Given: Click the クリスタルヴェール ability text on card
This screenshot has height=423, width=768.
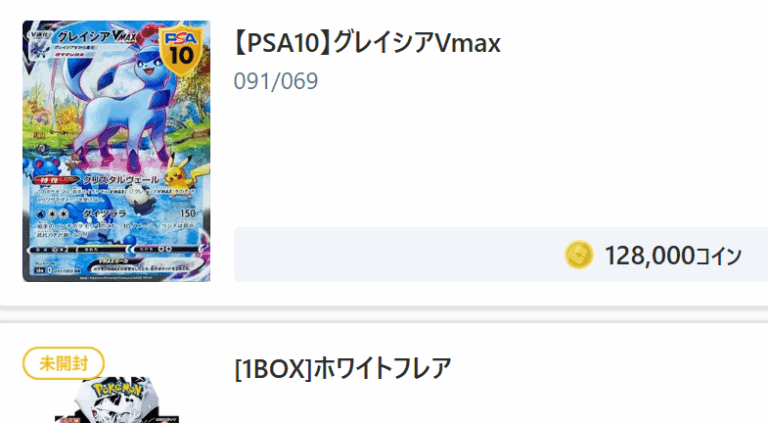Looking at the screenshot, I should (x=120, y=180).
